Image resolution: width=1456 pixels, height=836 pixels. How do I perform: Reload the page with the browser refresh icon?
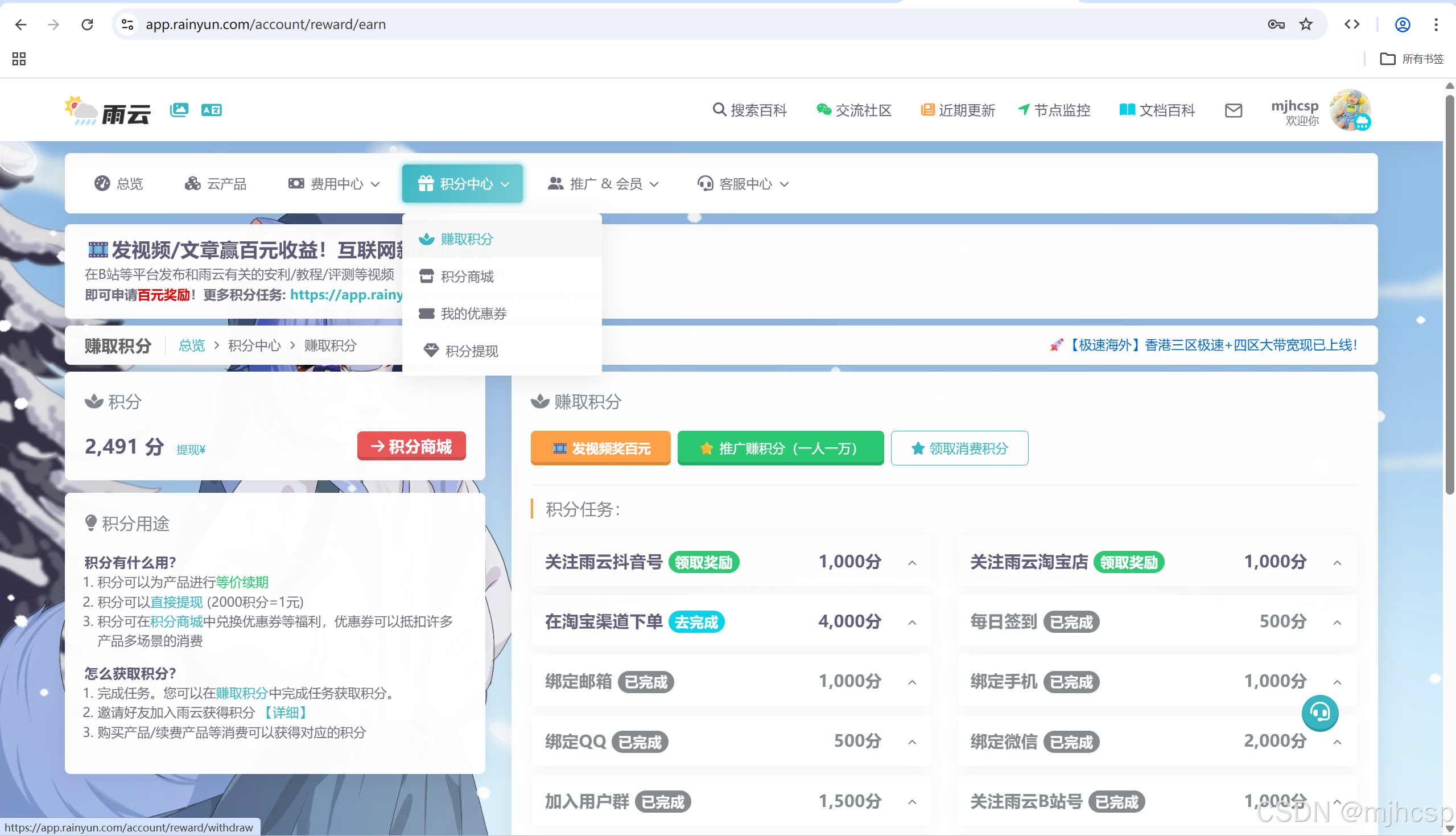pos(87,24)
